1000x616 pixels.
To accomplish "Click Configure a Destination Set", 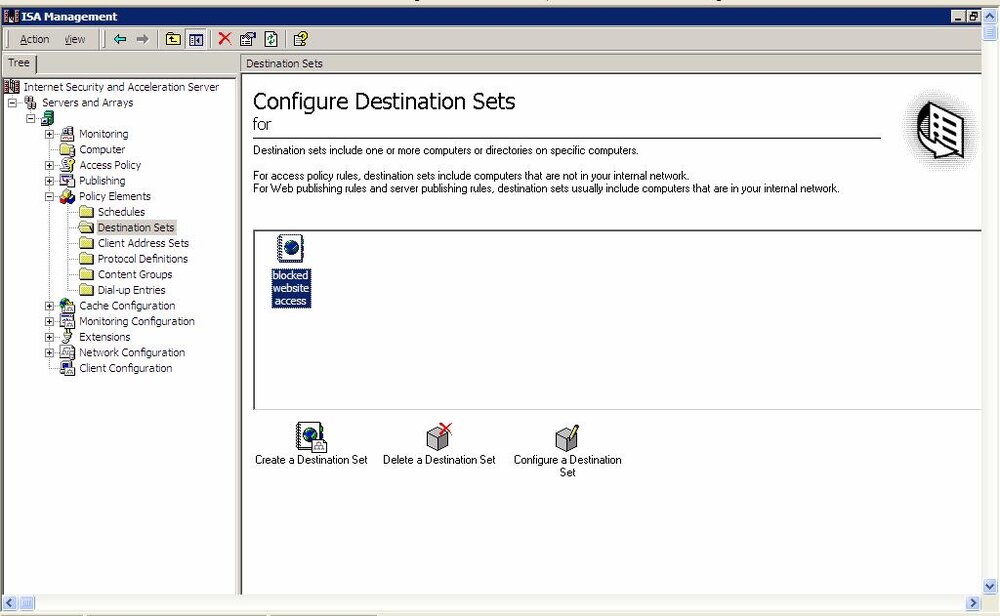I will [x=568, y=451].
